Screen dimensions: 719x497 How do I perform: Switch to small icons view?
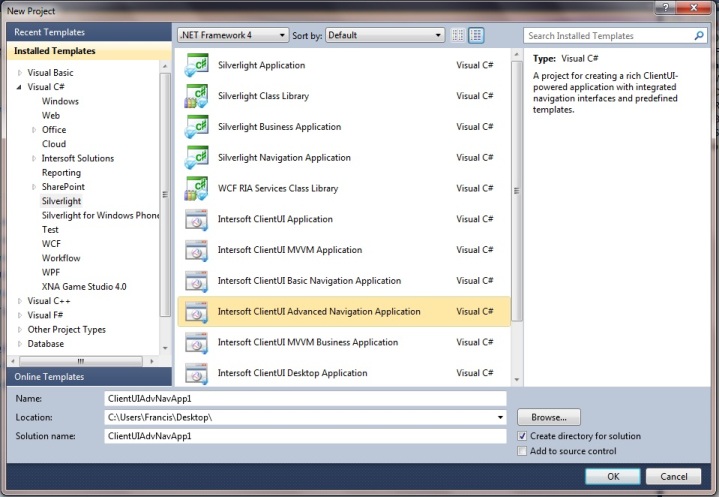pos(458,35)
